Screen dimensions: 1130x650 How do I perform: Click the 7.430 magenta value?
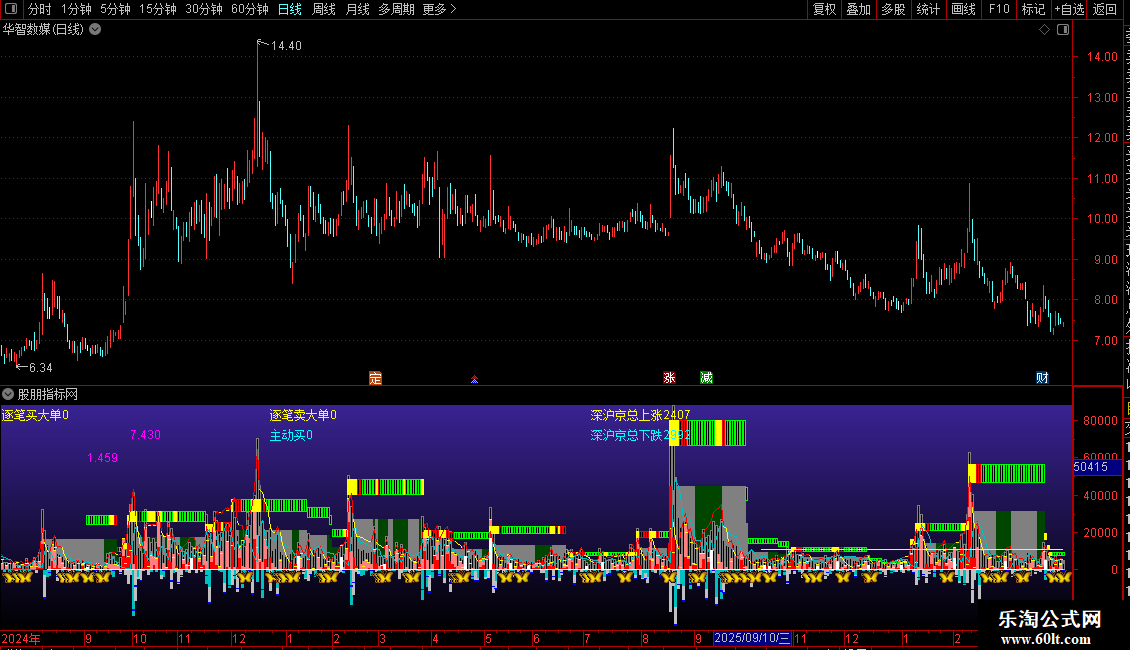coord(145,435)
